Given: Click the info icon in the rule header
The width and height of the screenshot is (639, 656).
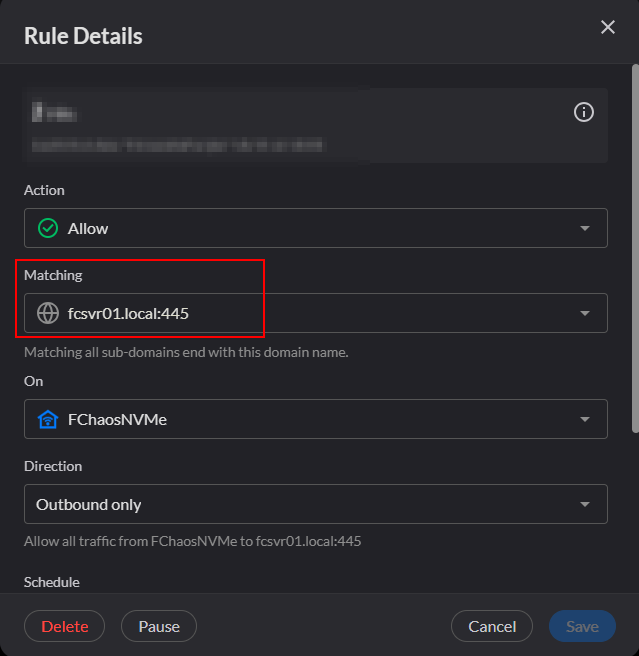Looking at the screenshot, I should pyautogui.click(x=584, y=113).
